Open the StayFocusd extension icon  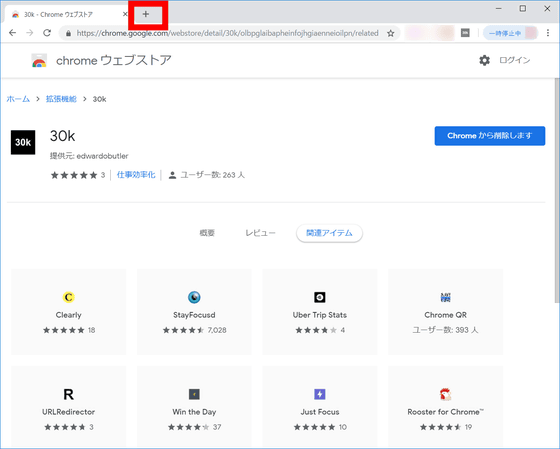(194, 297)
